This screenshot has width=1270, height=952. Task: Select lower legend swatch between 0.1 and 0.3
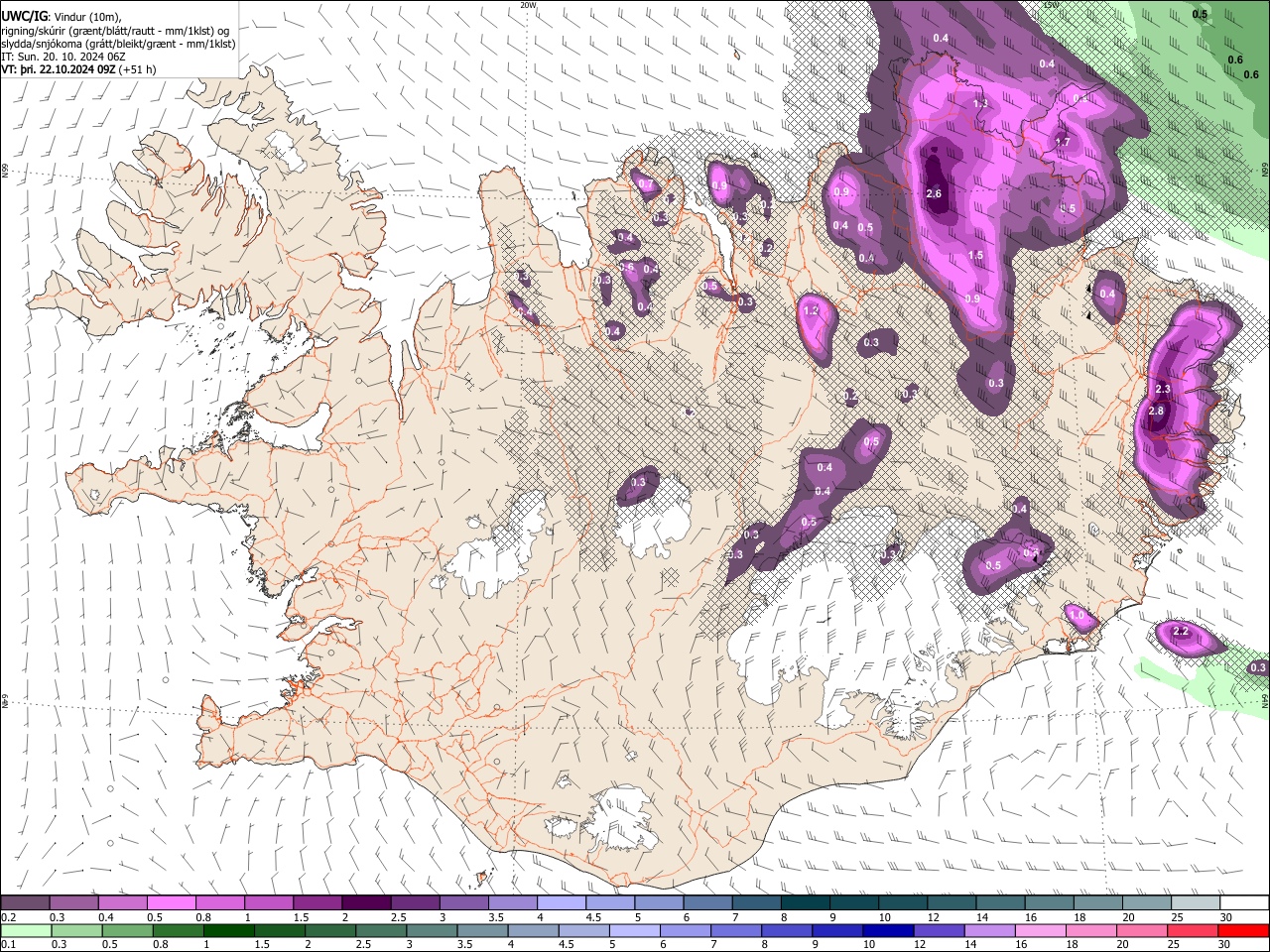click(x=26, y=930)
